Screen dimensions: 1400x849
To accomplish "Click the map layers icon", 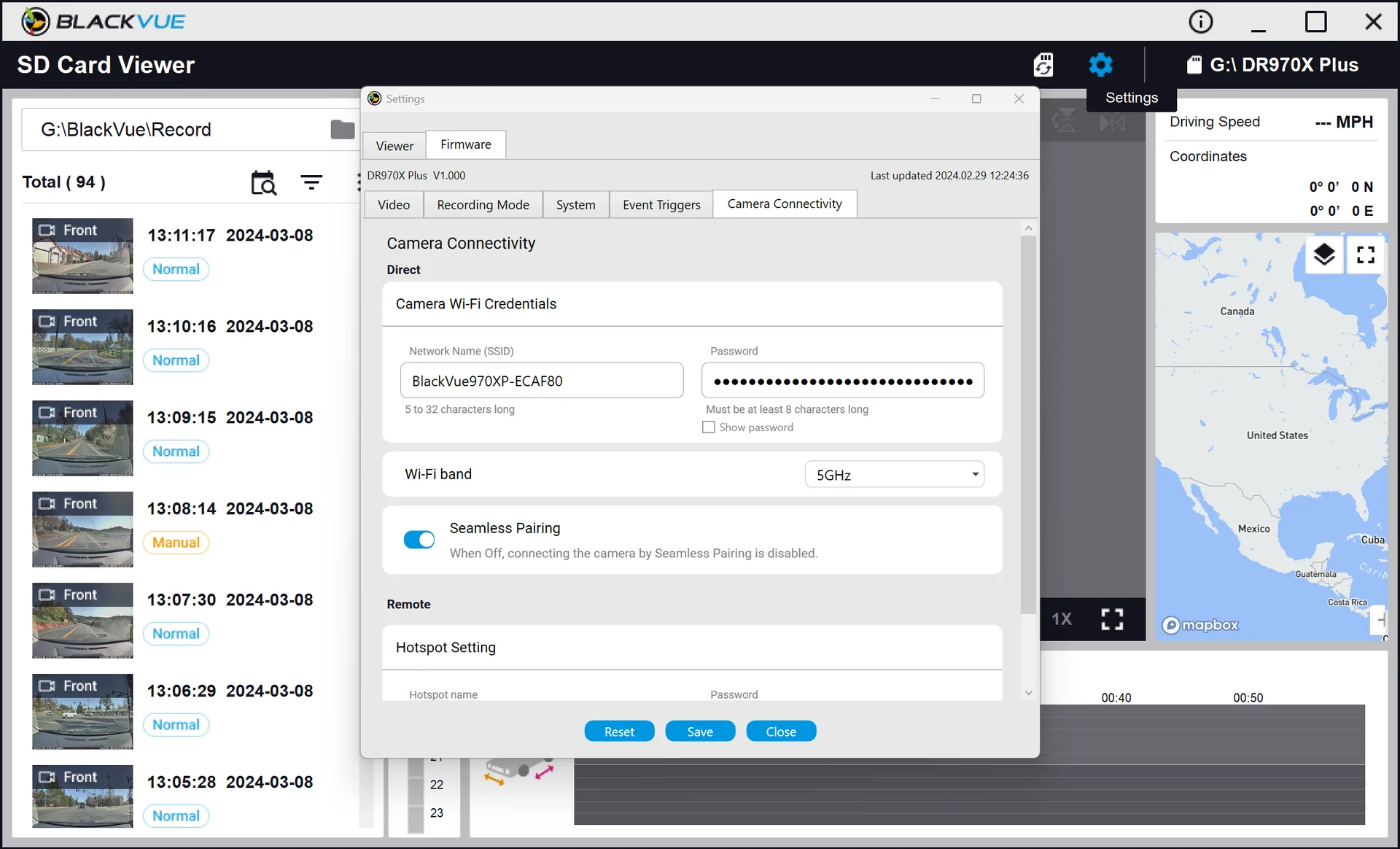I will pos(1324,255).
